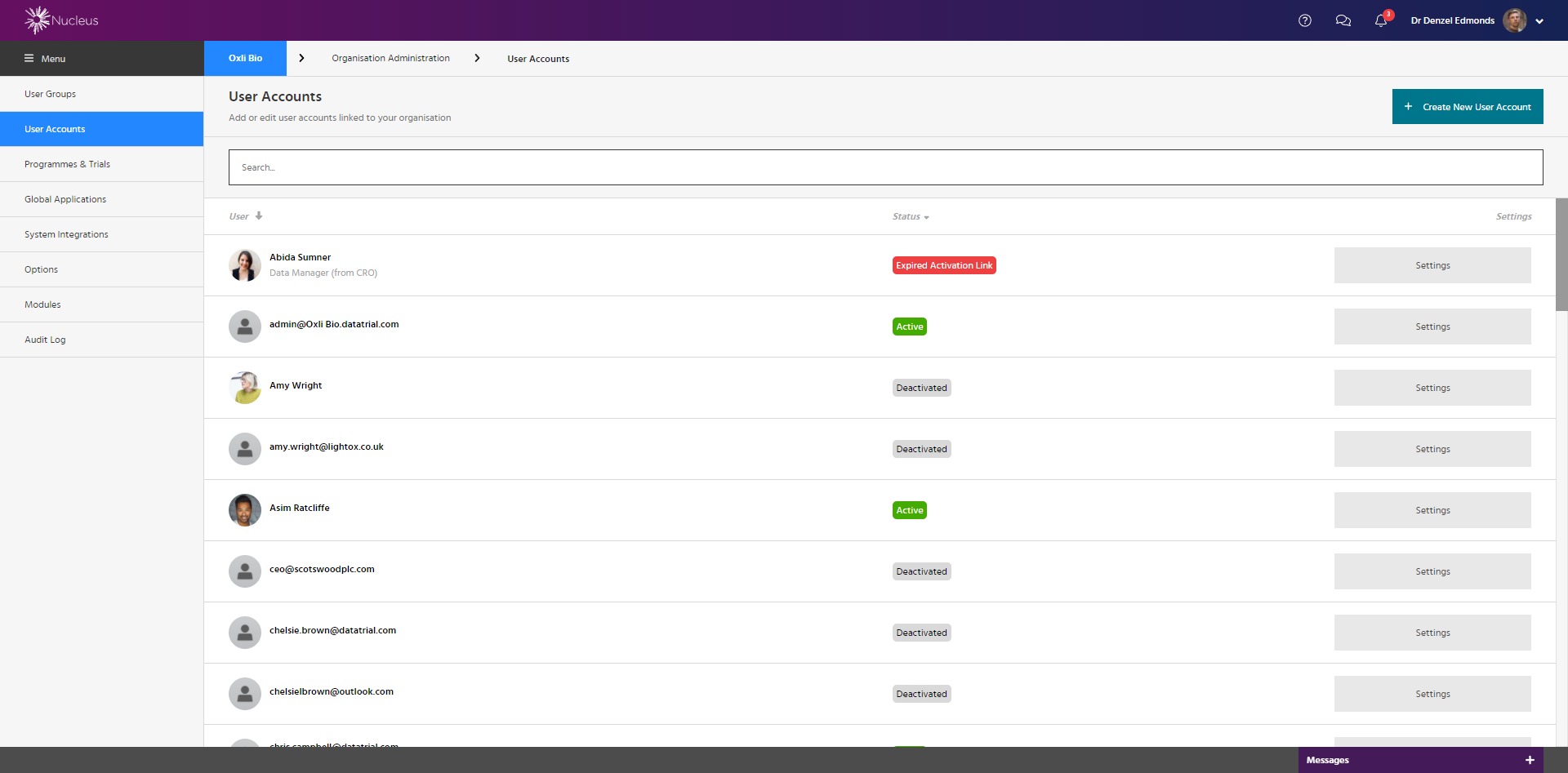This screenshot has height=773, width=1568.
Task: Open User Groups in sidebar
Action: click(x=101, y=94)
